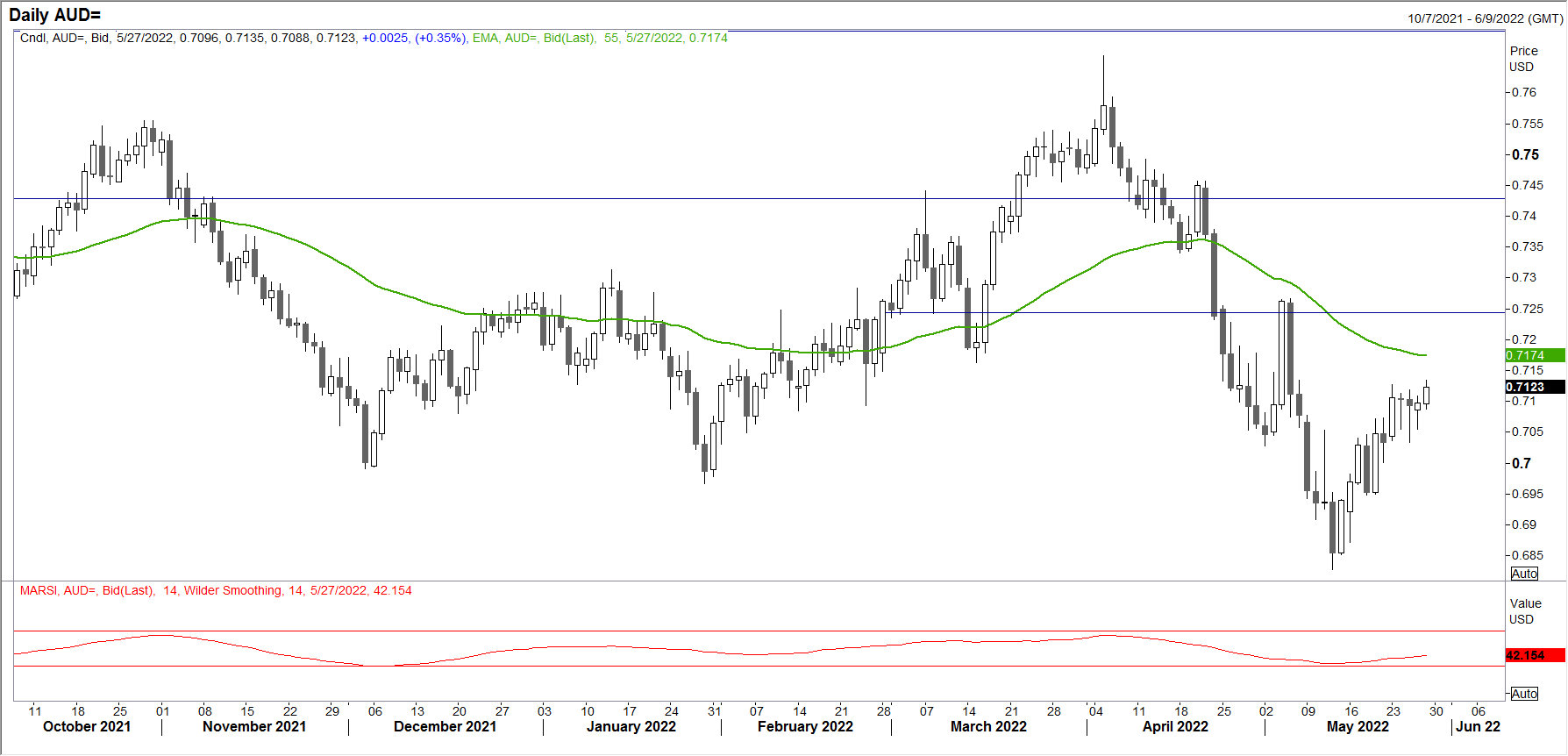This screenshot has width=1568, height=756.
Task: Click the "27" date tick on the time axis
Action: coord(502,711)
